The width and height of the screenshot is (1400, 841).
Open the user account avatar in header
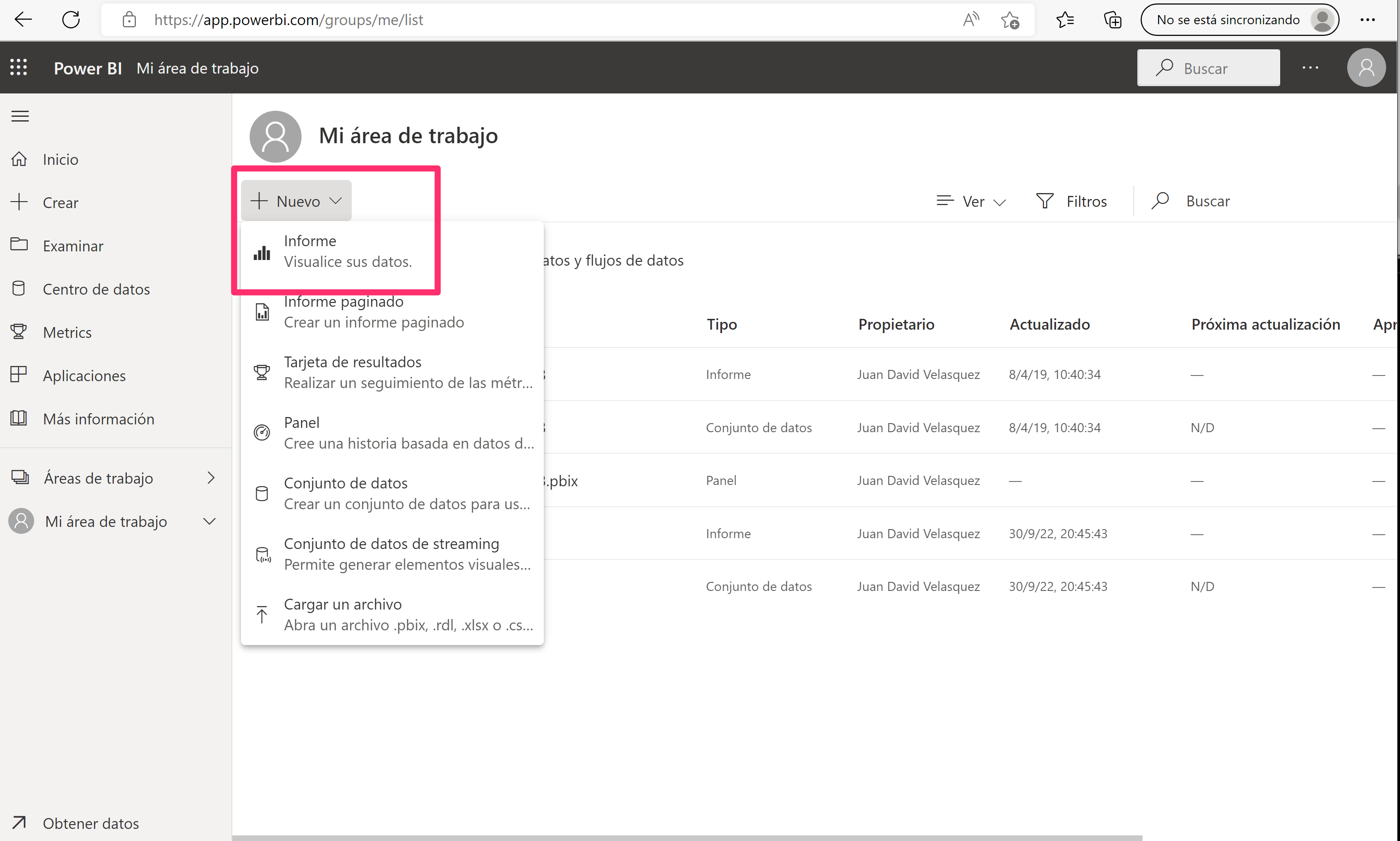pos(1366,67)
